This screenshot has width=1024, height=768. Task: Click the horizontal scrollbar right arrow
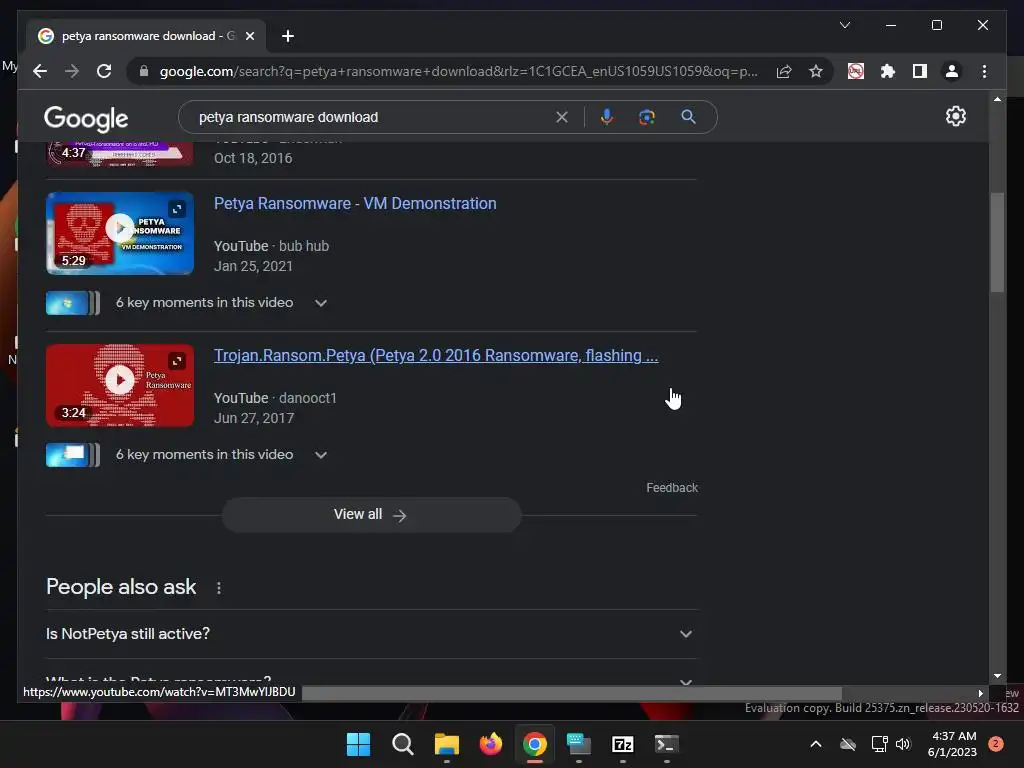[x=980, y=693]
